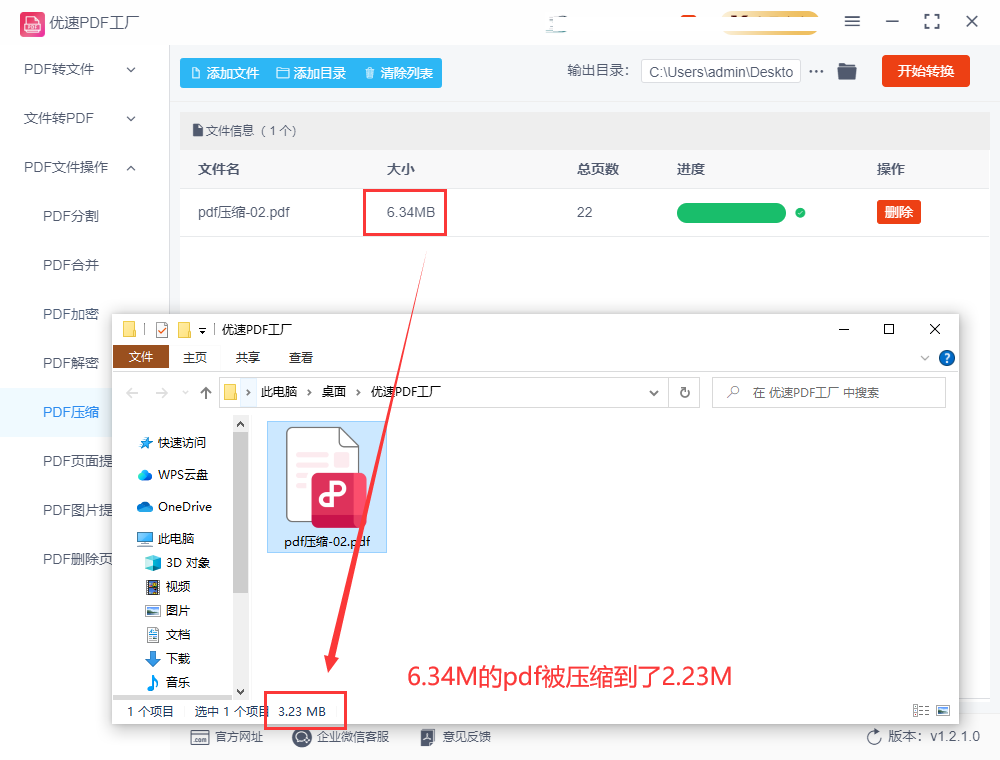This screenshot has width=1000, height=760.
Task: Open Explorer recent locations dropdown
Action: coord(185,393)
